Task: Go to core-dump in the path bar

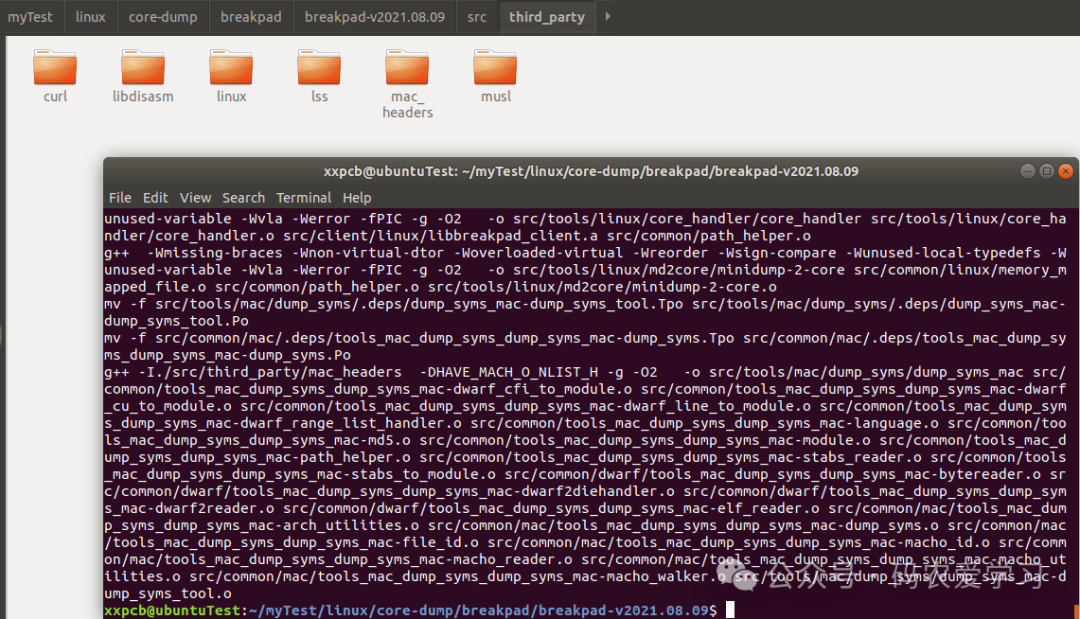Action: point(163,17)
